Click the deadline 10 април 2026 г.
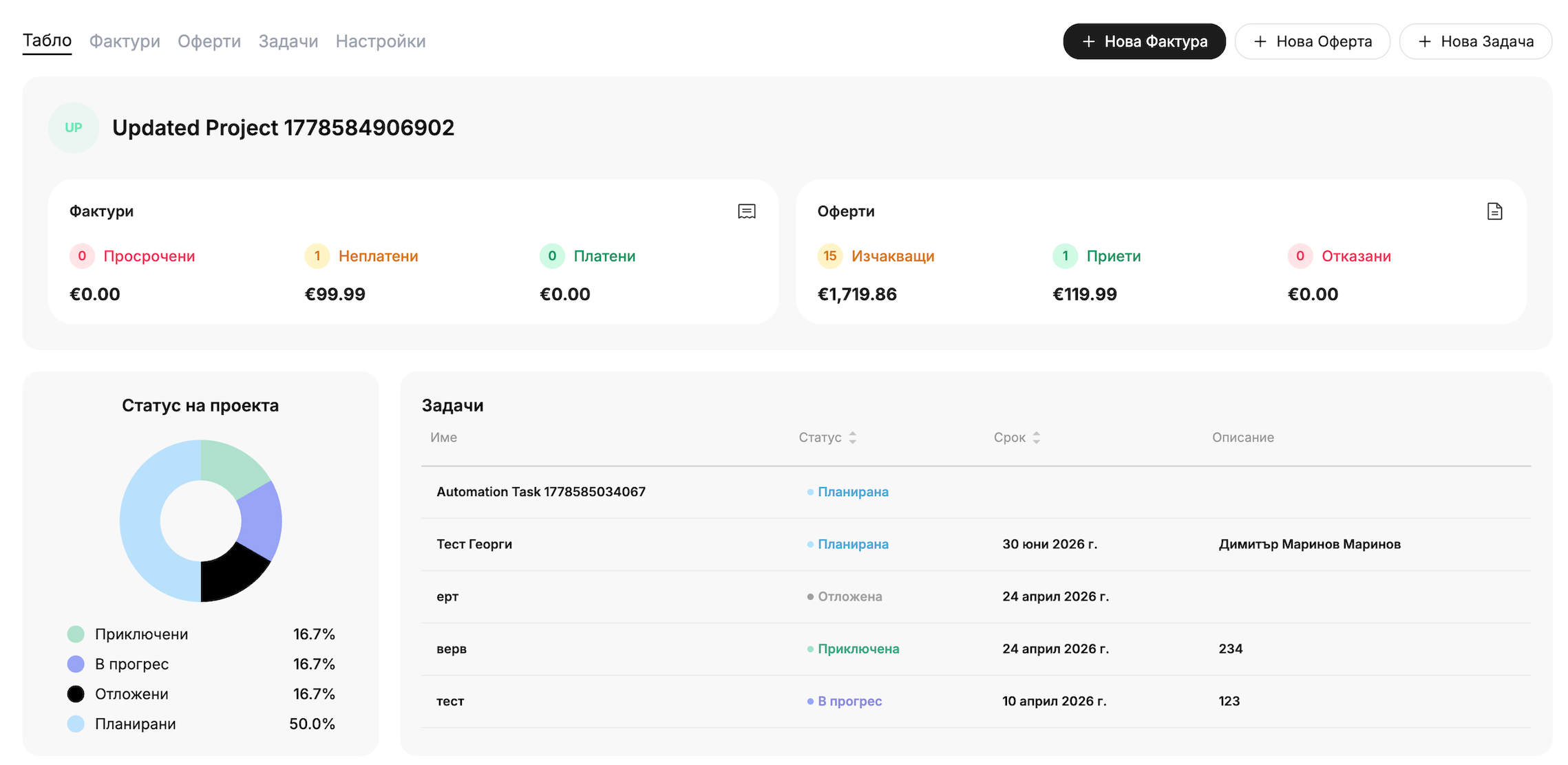The image size is (1568, 765). click(x=1055, y=701)
